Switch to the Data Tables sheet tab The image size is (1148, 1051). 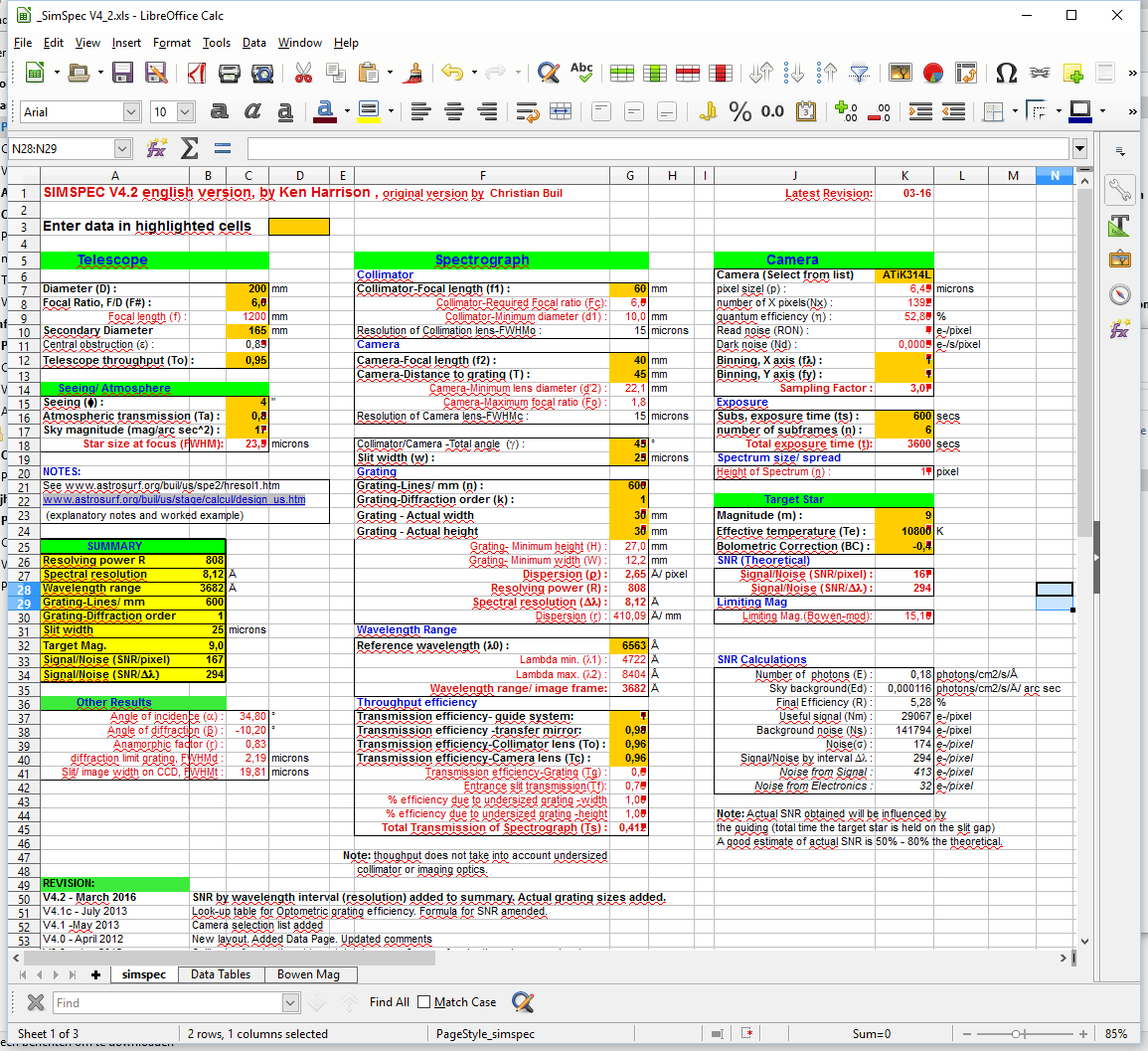coord(221,974)
